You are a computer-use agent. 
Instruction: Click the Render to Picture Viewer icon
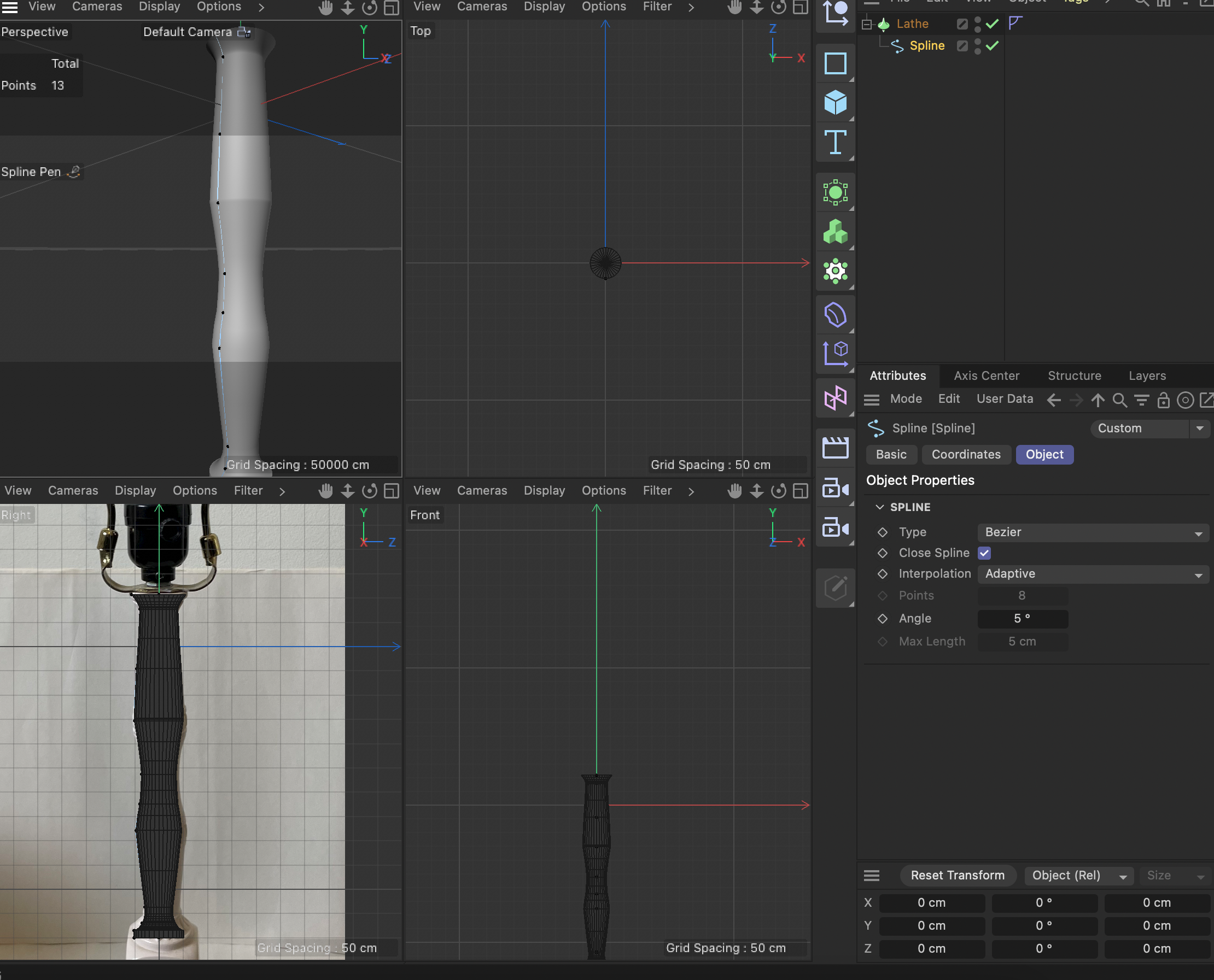(835, 528)
